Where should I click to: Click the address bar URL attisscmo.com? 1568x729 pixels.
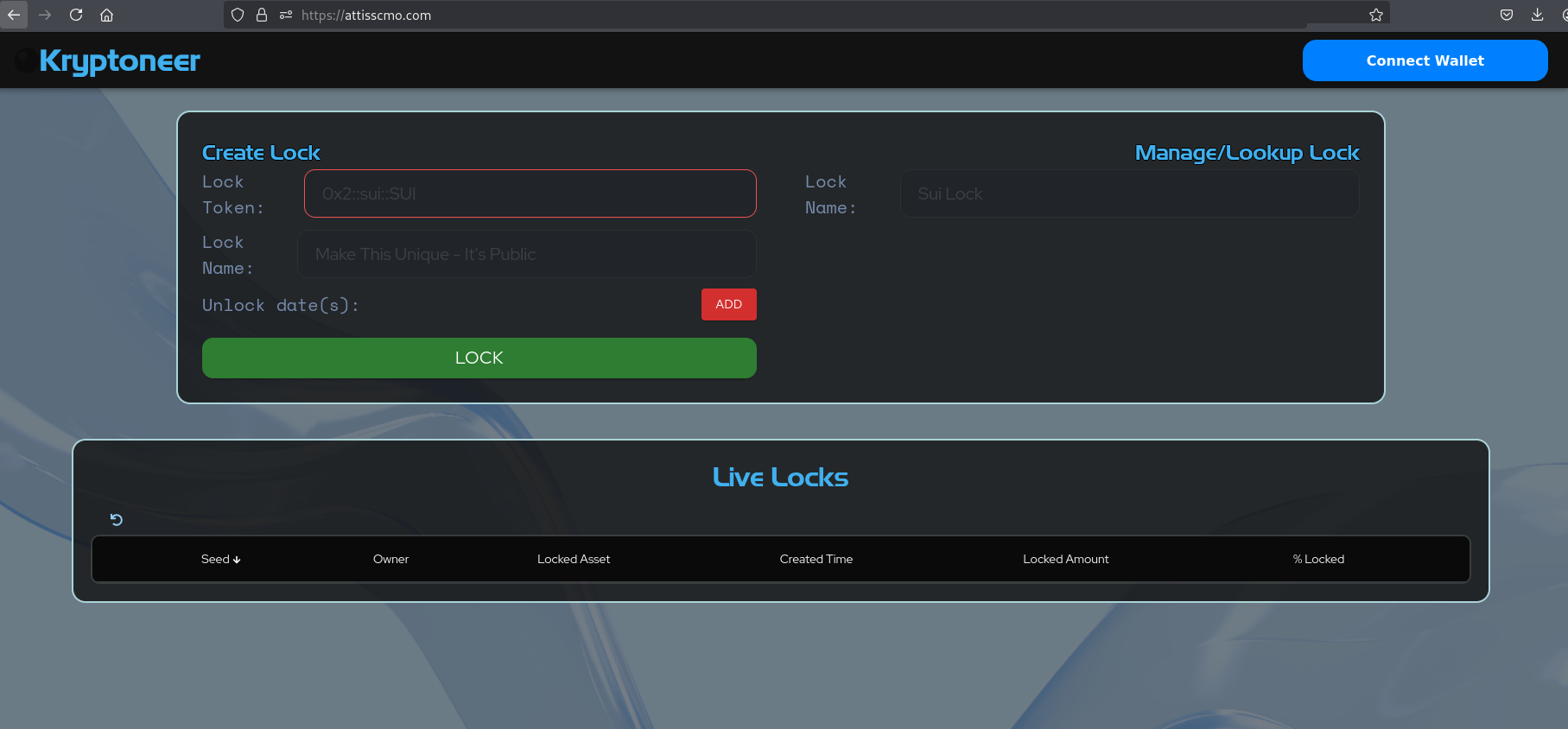click(x=366, y=15)
